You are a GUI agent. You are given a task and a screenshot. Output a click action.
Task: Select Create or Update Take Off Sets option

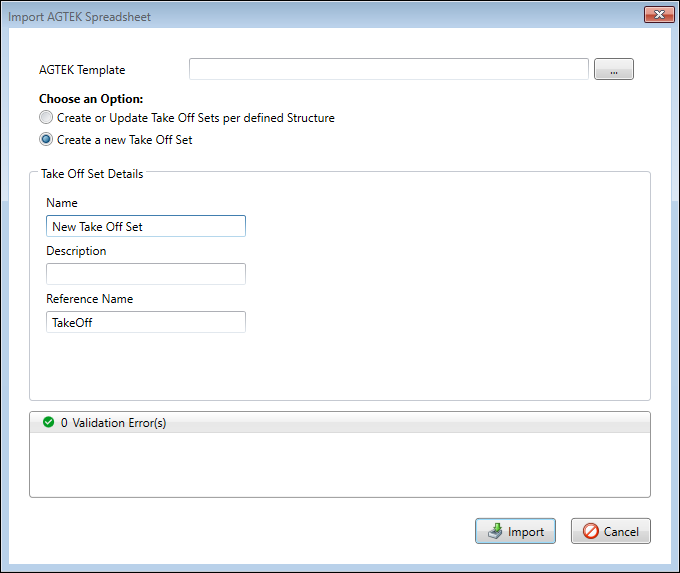[46, 118]
